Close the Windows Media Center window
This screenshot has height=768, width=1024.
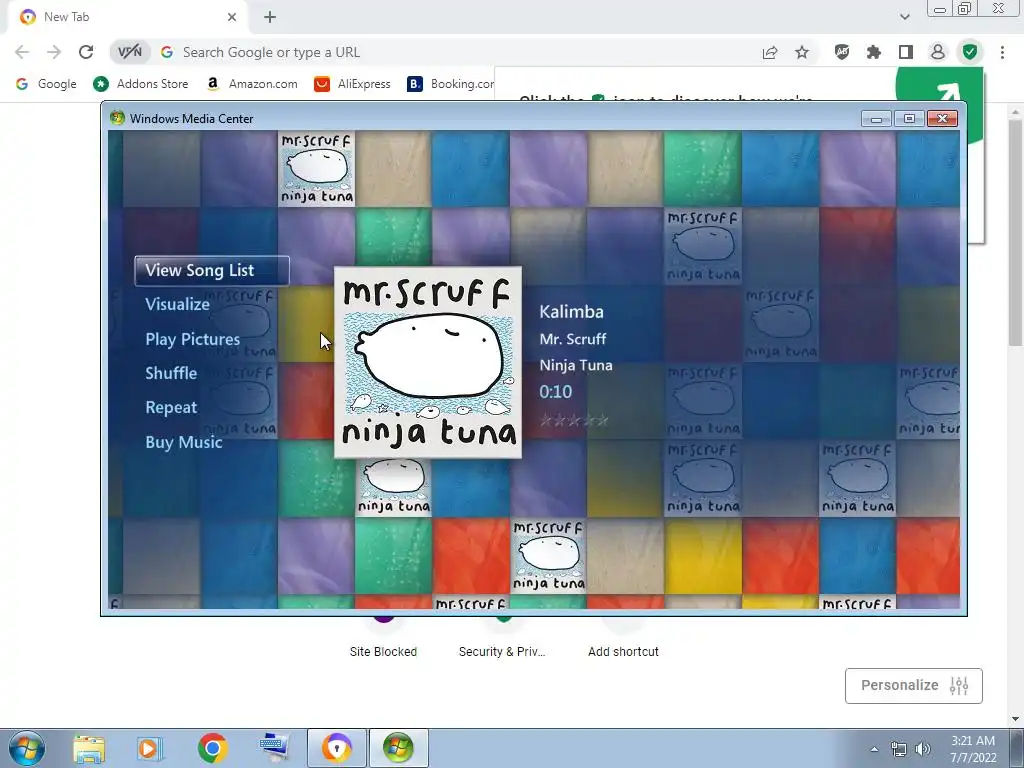[x=942, y=118]
